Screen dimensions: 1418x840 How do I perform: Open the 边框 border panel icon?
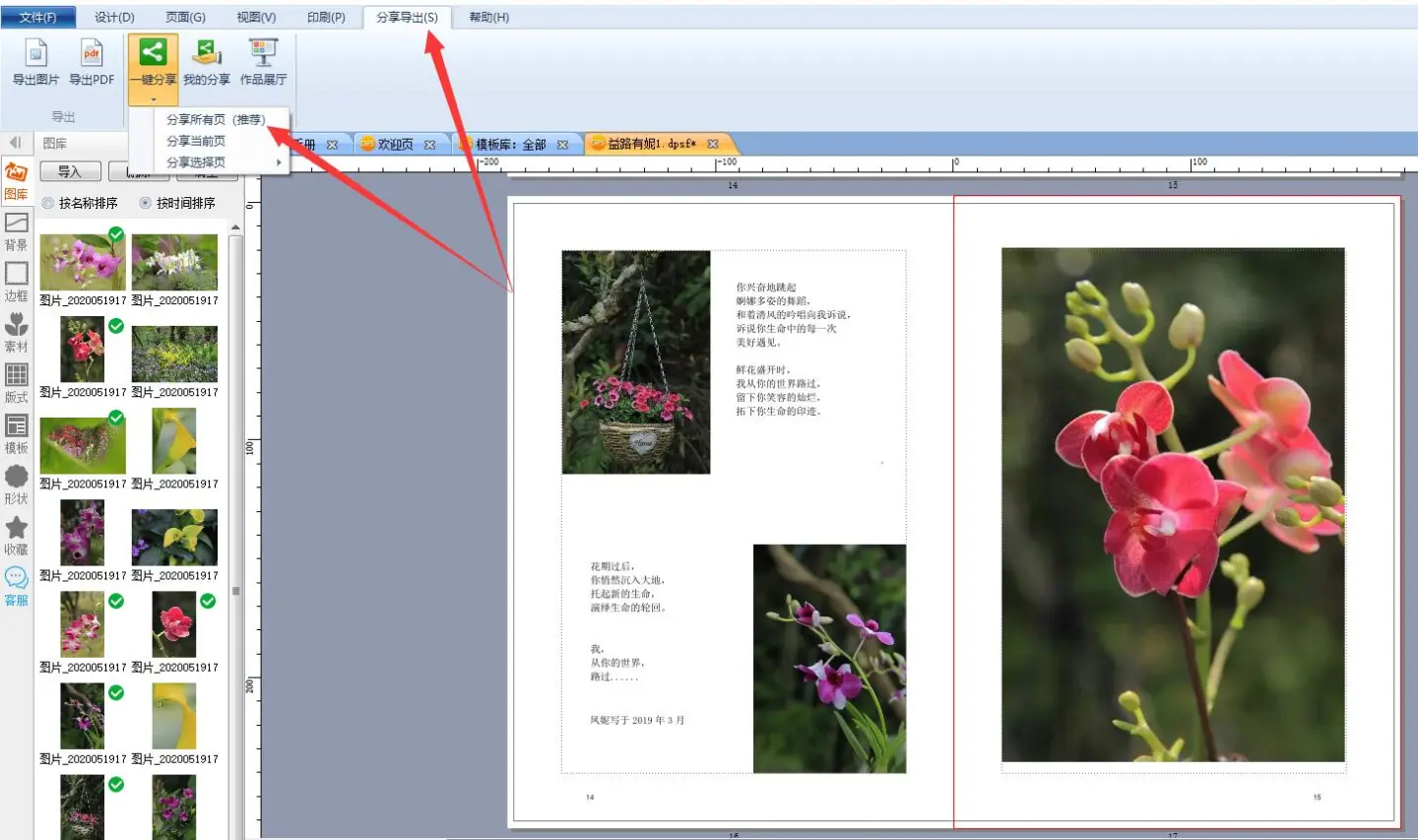coord(16,281)
